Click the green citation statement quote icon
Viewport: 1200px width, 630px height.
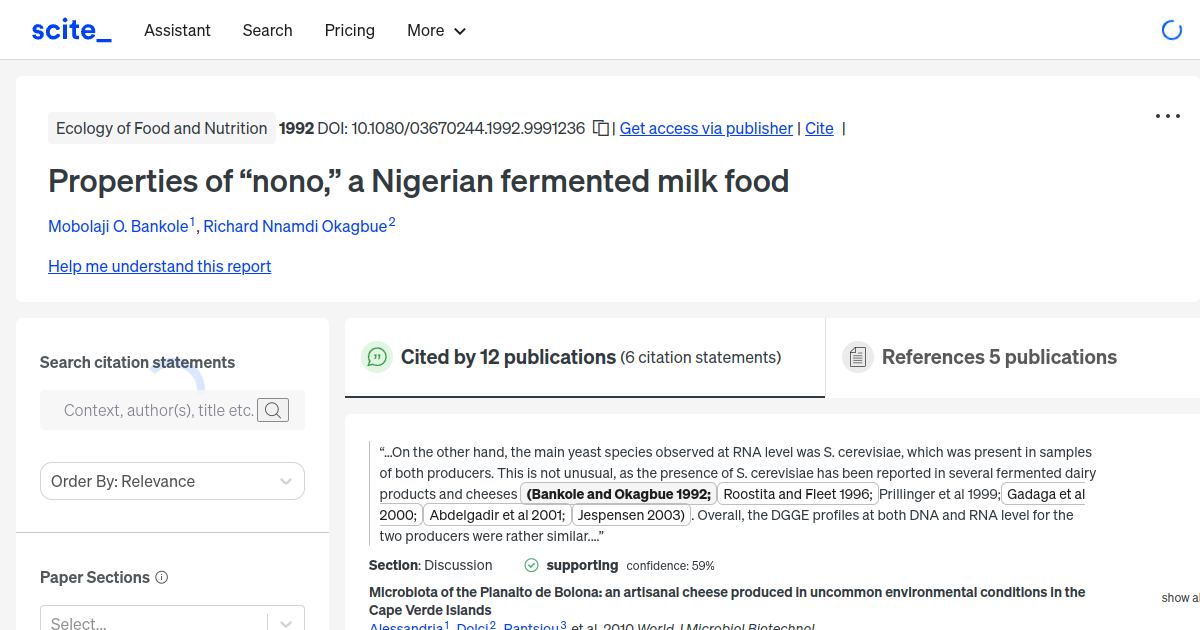tap(377, 357)
